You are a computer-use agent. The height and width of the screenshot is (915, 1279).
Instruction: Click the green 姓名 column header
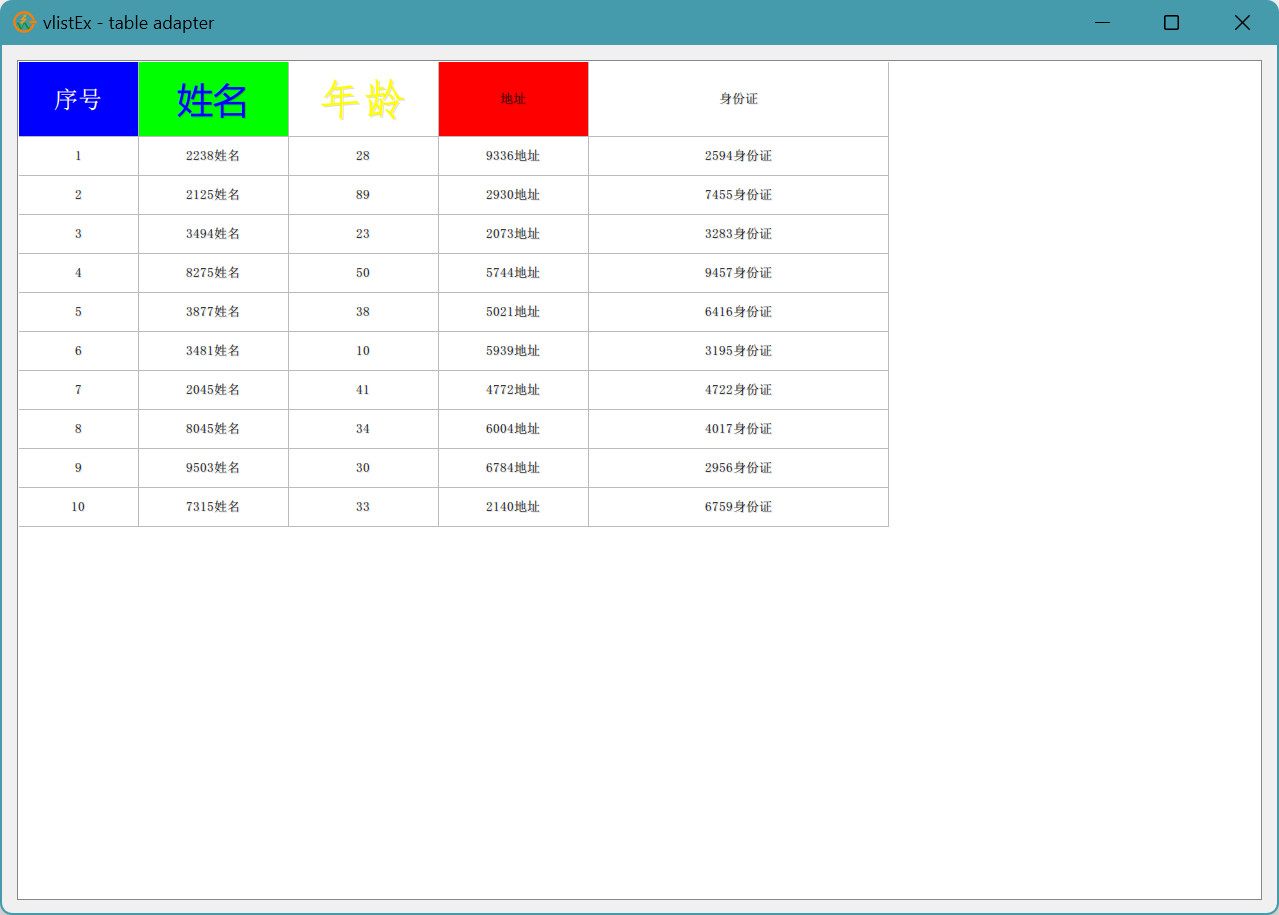pyautogui.click(x=213, y=99)
